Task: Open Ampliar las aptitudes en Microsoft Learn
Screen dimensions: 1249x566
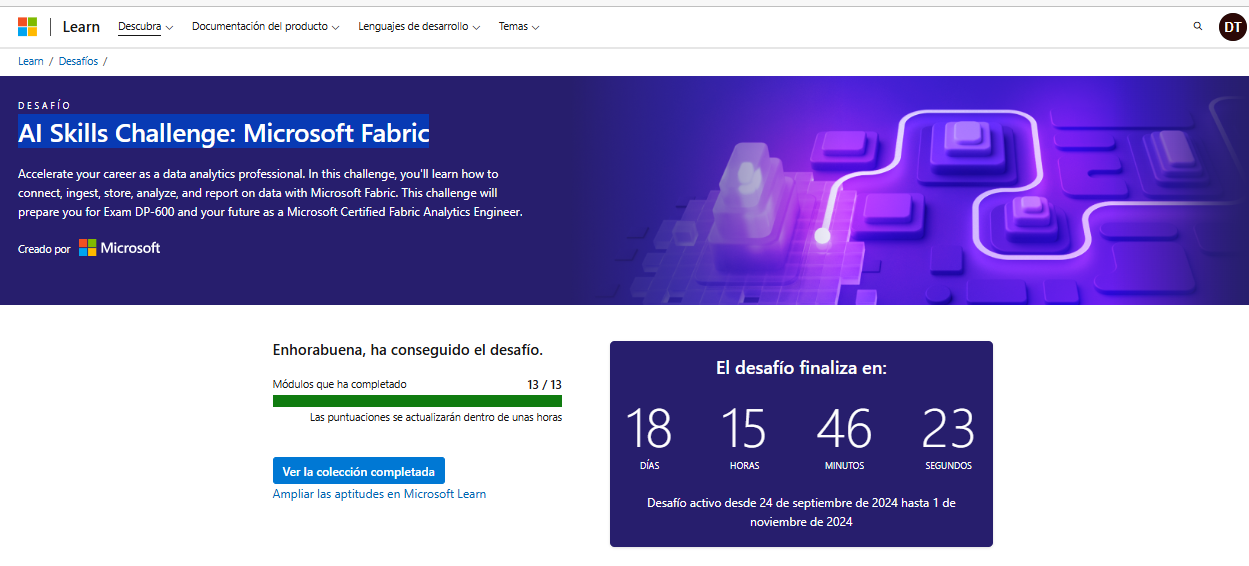Action: (379, 494)
